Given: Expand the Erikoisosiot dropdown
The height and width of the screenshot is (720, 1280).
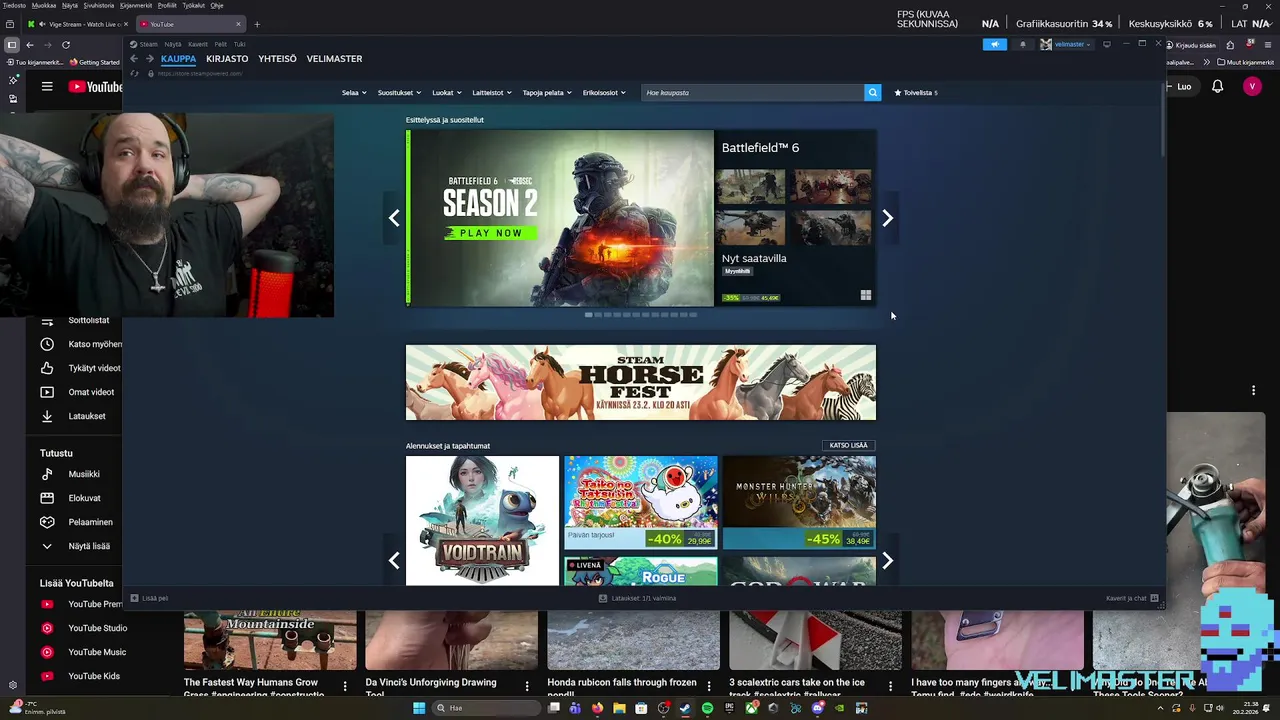Looking at the screenshot, I should coord(604,92).
